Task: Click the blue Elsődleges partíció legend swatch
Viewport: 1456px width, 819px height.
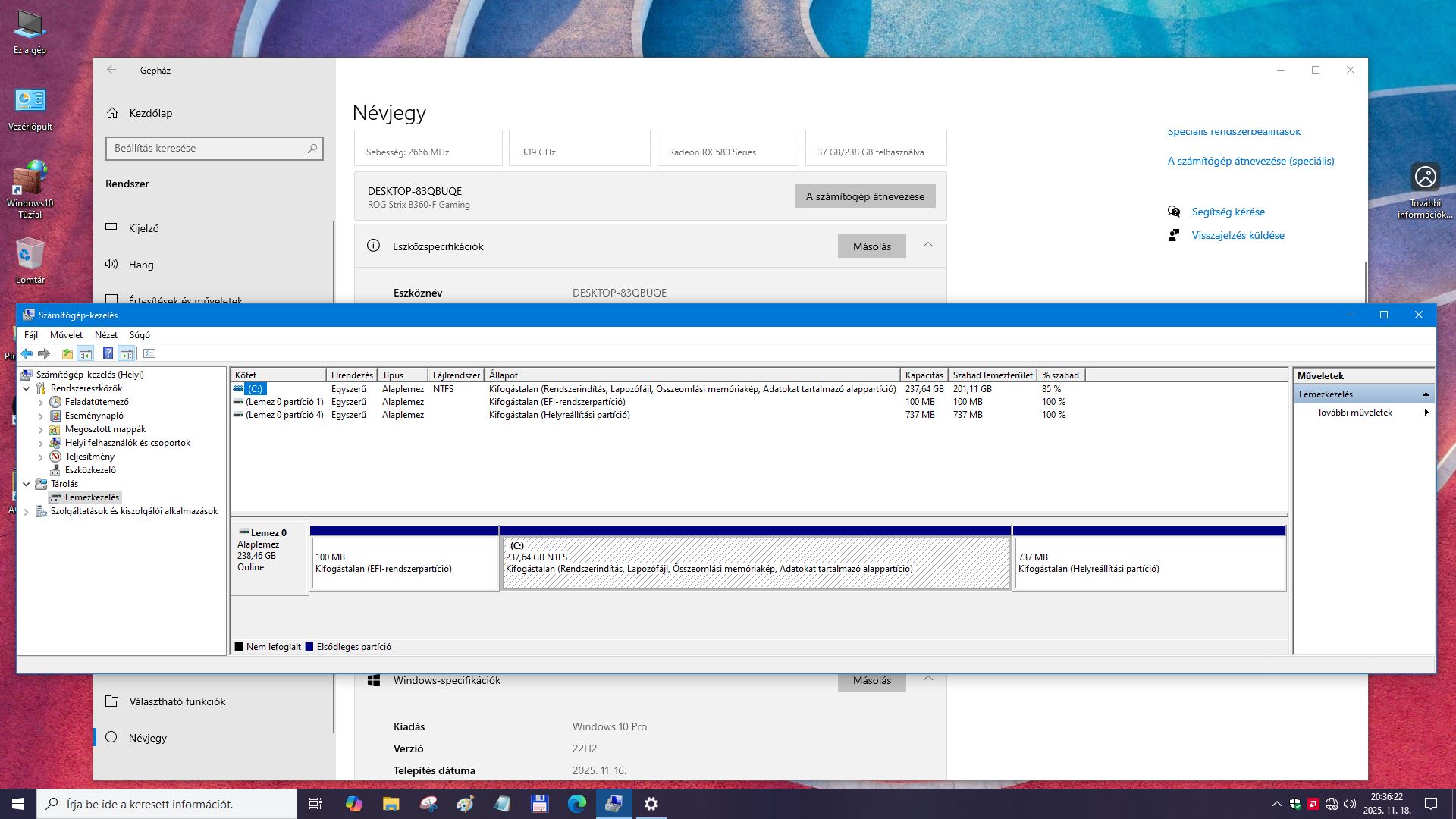Action: (x=309, y=647)
